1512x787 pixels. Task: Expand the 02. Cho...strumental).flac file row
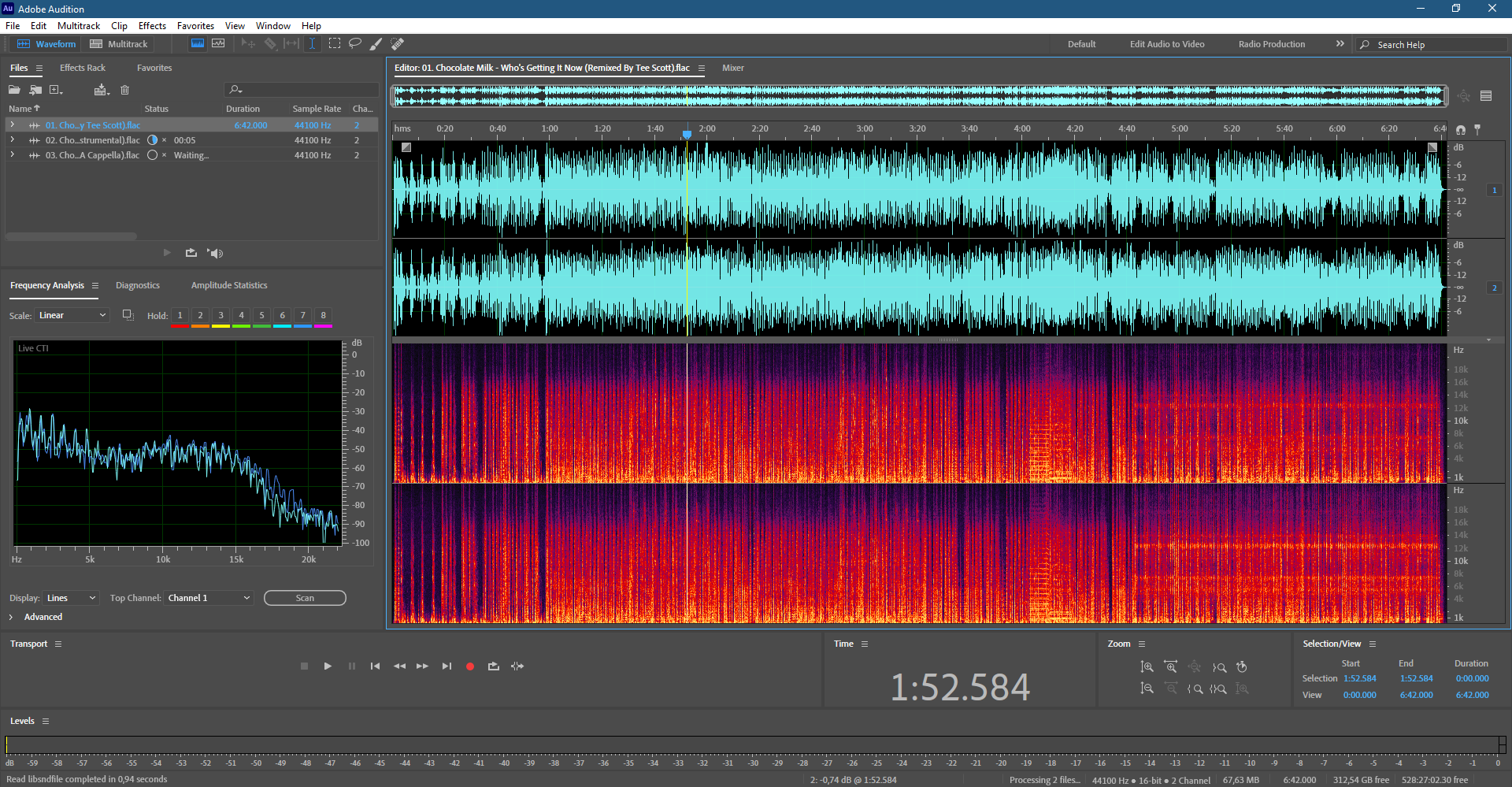[x=13, y=139]
